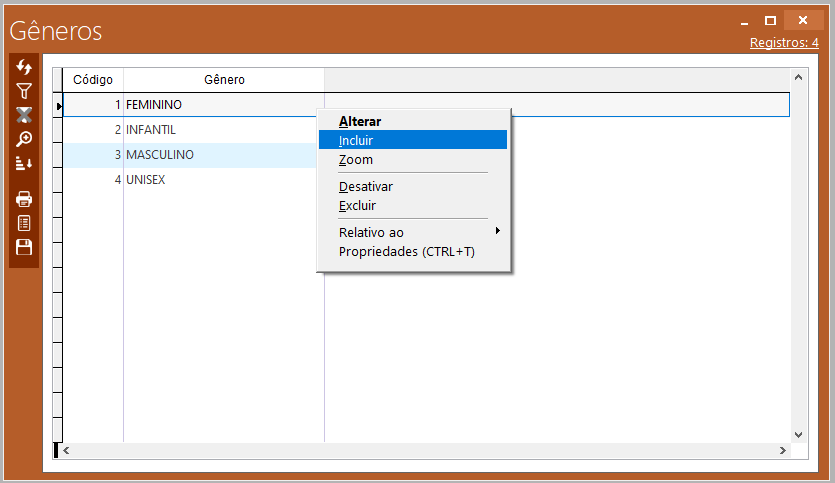Click the Código column header

click(x=93, y=80)
